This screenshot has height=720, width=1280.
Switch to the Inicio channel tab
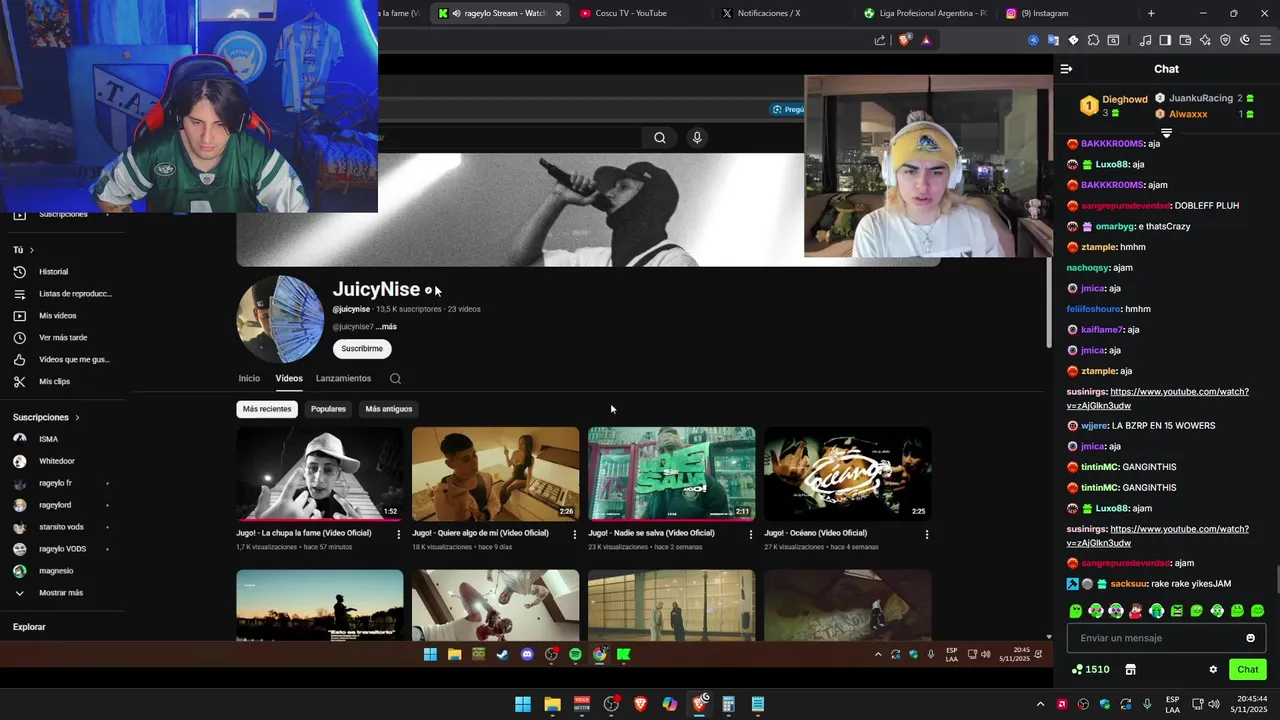249,378
